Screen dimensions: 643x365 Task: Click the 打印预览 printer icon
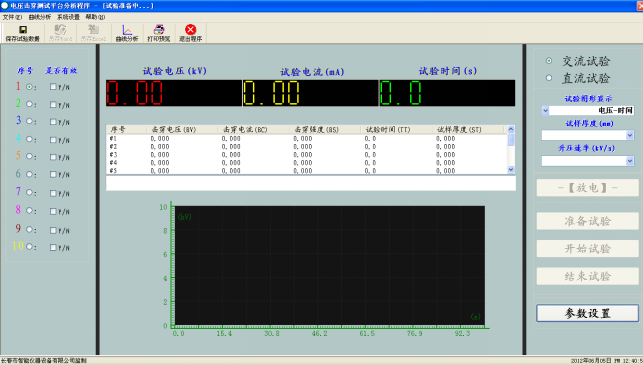[159, 30]
